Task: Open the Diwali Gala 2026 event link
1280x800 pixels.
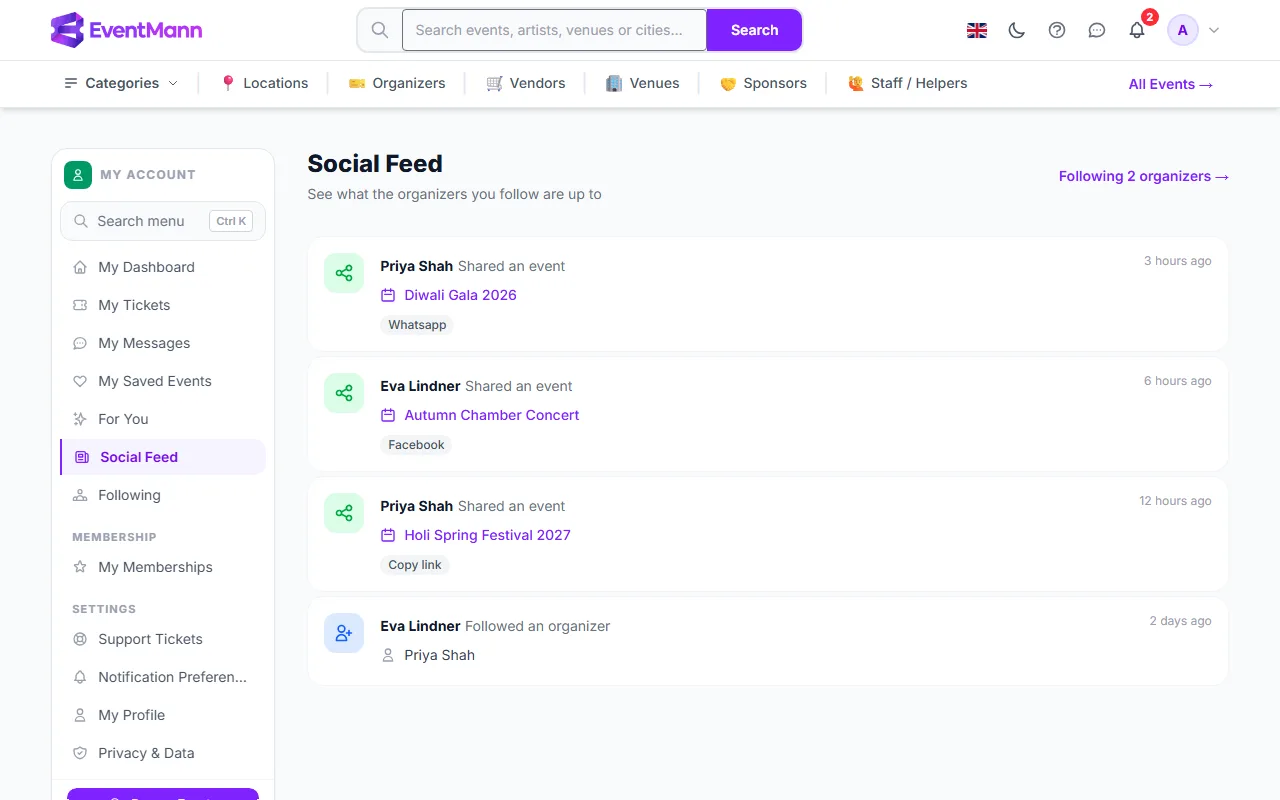Action: [460, 295]
